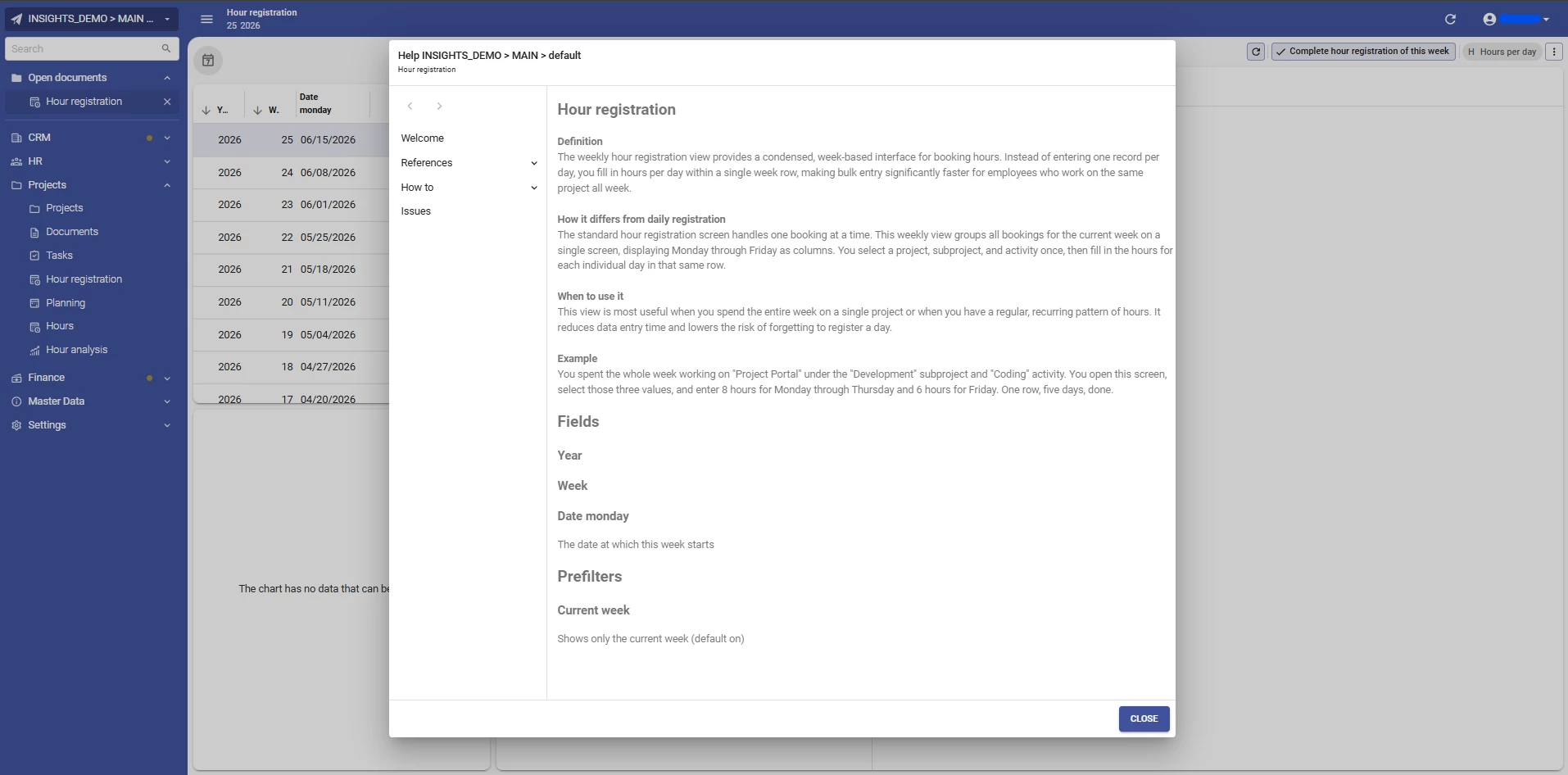
Task: Select week 18 row 04/27/2026
Action: (x=292, y=367)
